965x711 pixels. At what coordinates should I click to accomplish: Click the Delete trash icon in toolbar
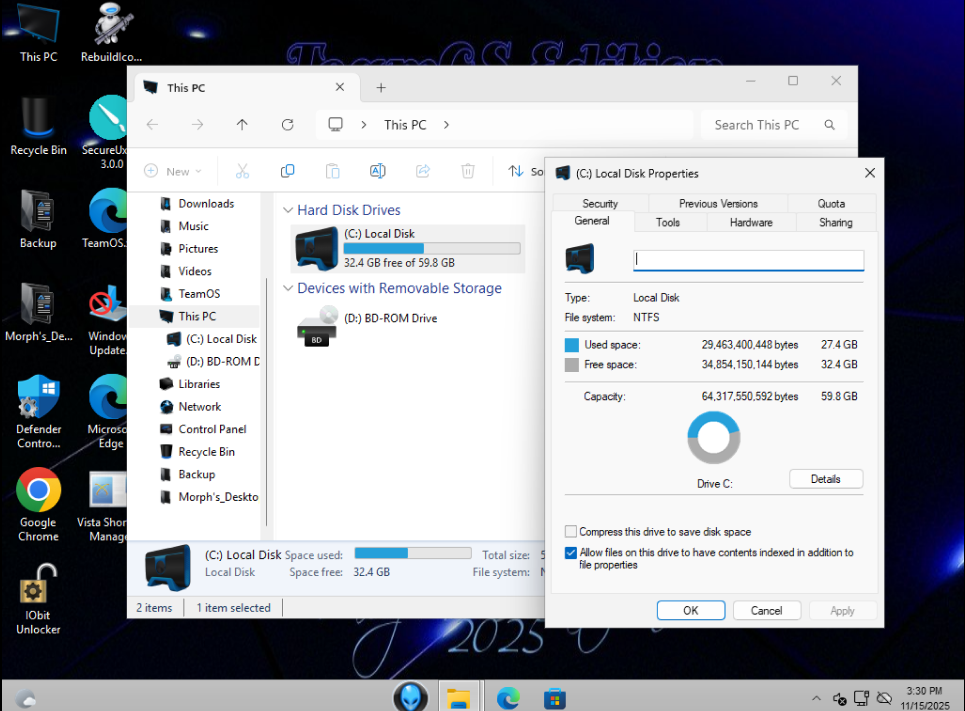tap(467, 171)
